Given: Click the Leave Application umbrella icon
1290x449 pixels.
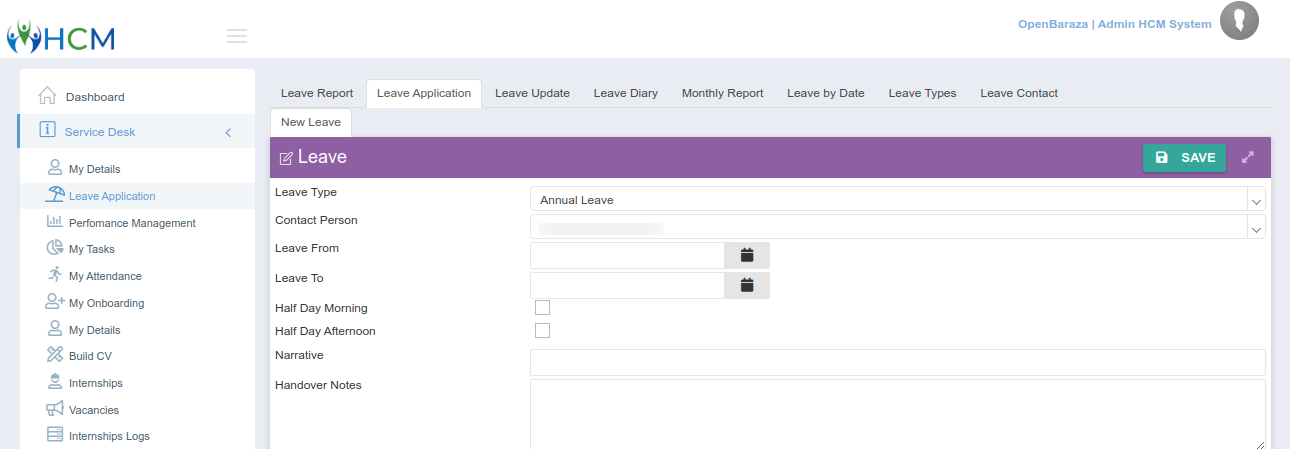Looking at the screenshot, I should coord(55,195).
